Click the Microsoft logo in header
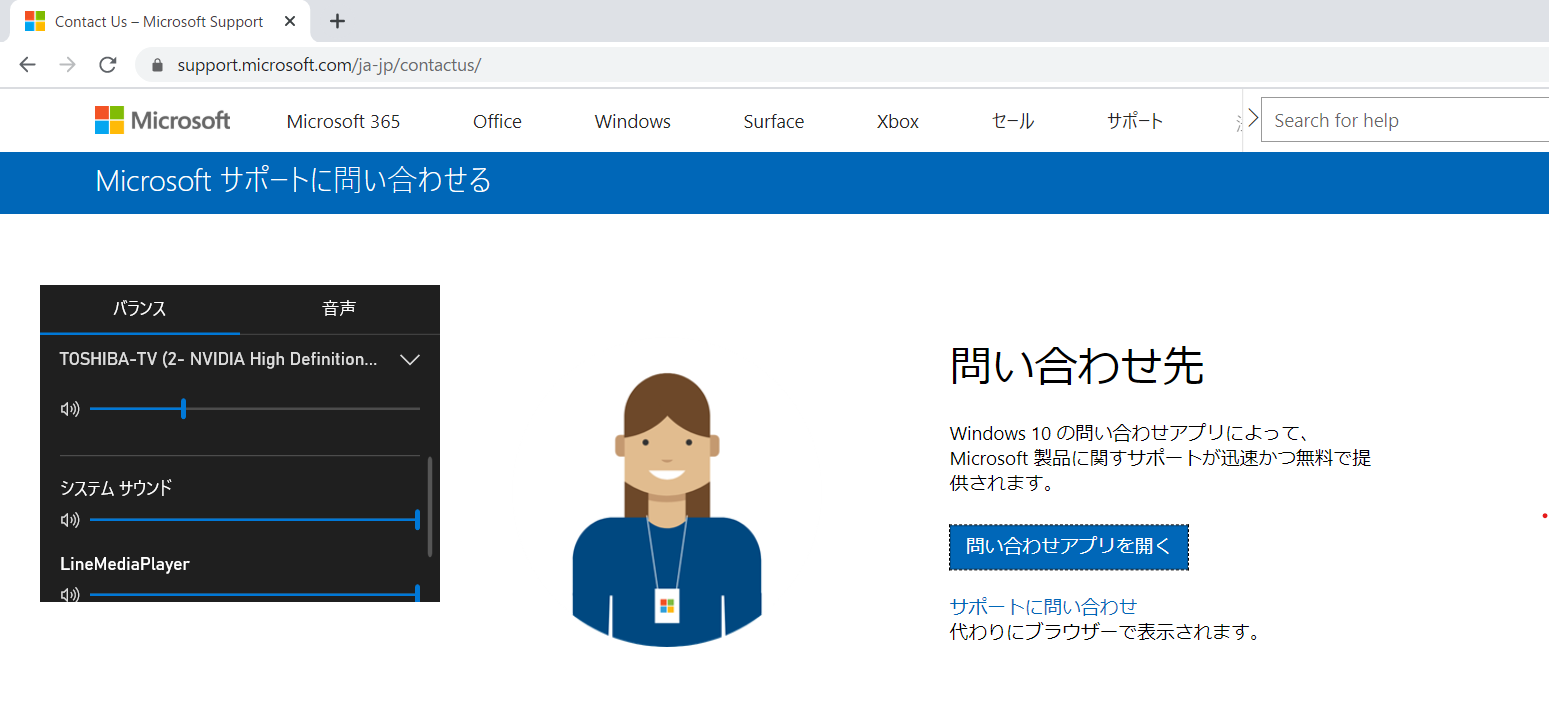 tap(163, 120)
